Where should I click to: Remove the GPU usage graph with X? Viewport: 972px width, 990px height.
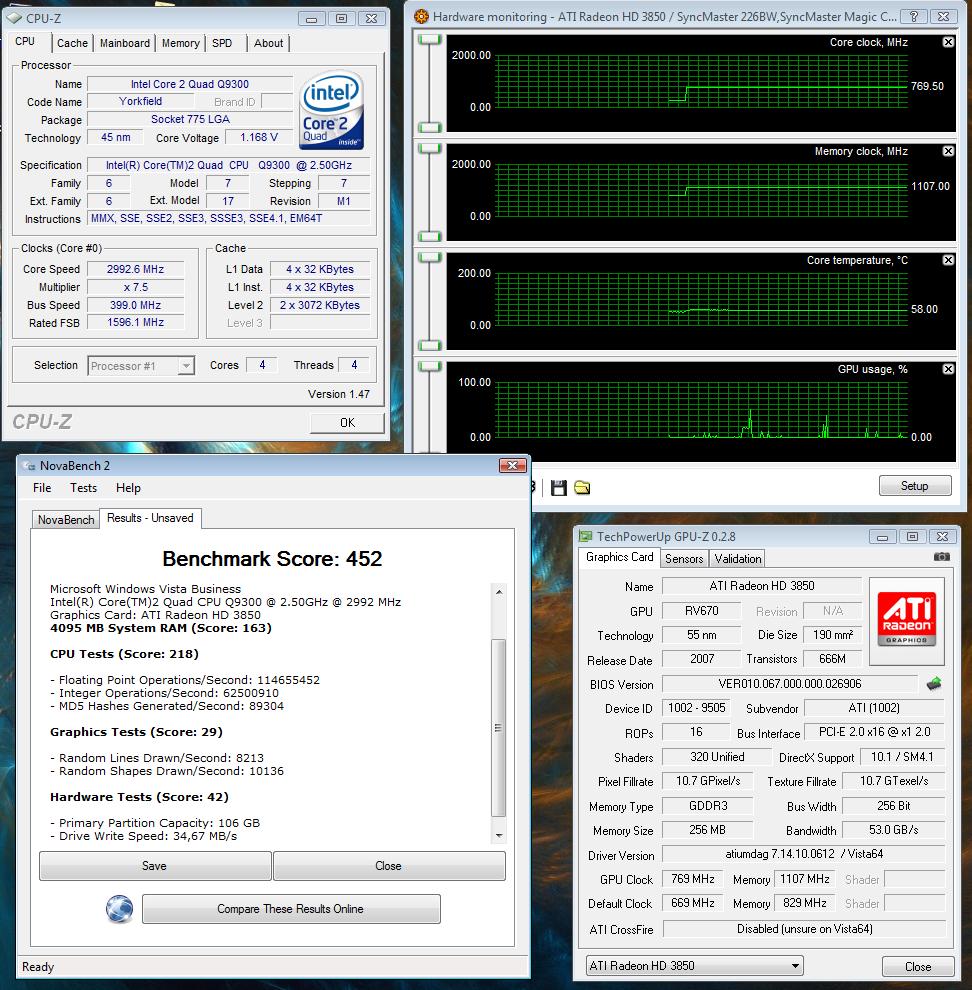click(948, 369)
